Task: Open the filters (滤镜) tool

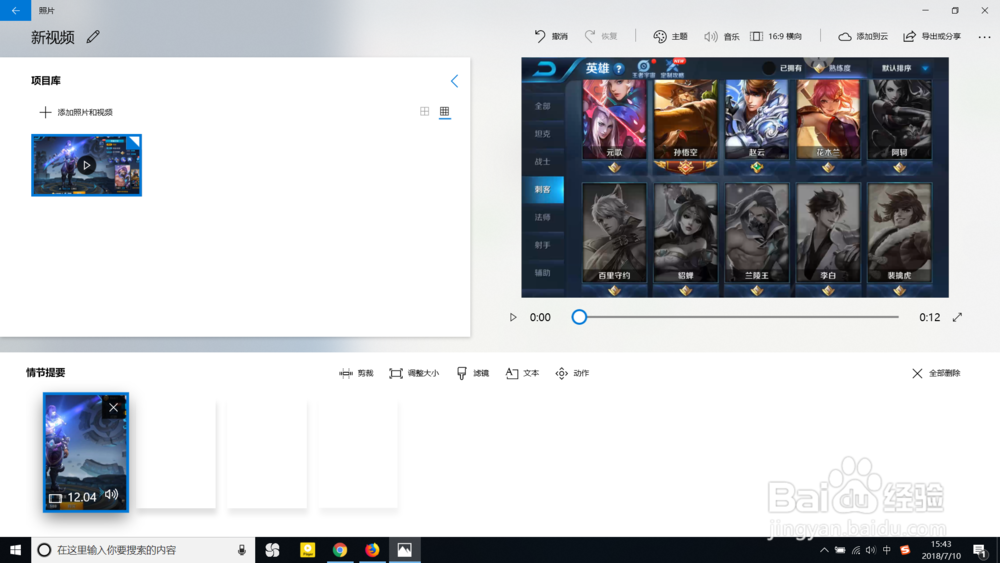Action: pyautogui.click(x=473, y=373)
